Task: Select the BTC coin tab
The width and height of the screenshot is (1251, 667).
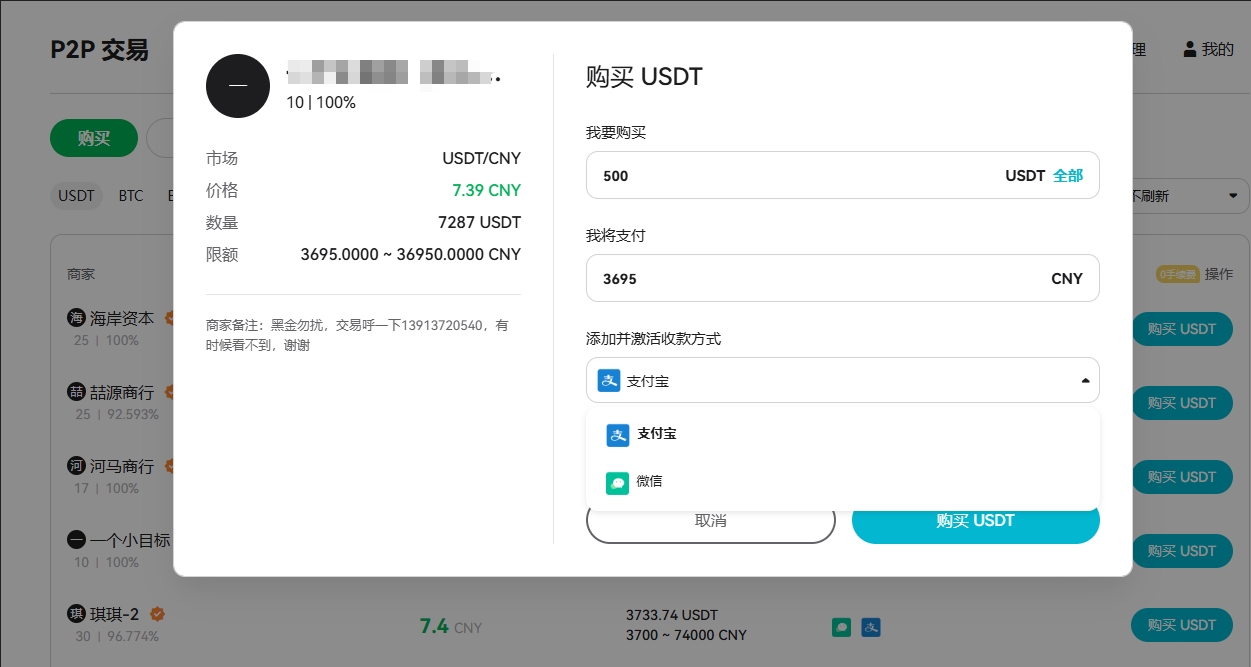Action: 131,196
